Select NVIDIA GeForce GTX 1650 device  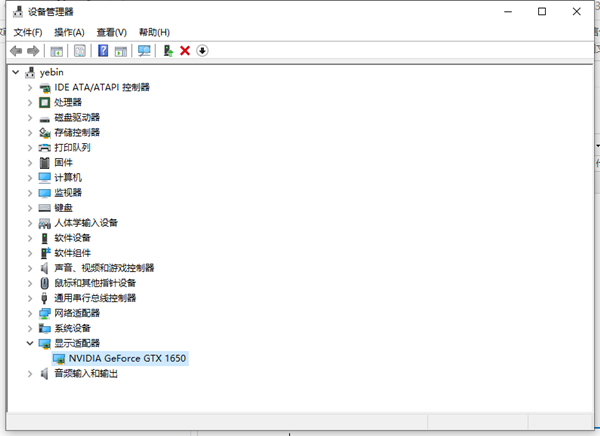pos(127,358)
